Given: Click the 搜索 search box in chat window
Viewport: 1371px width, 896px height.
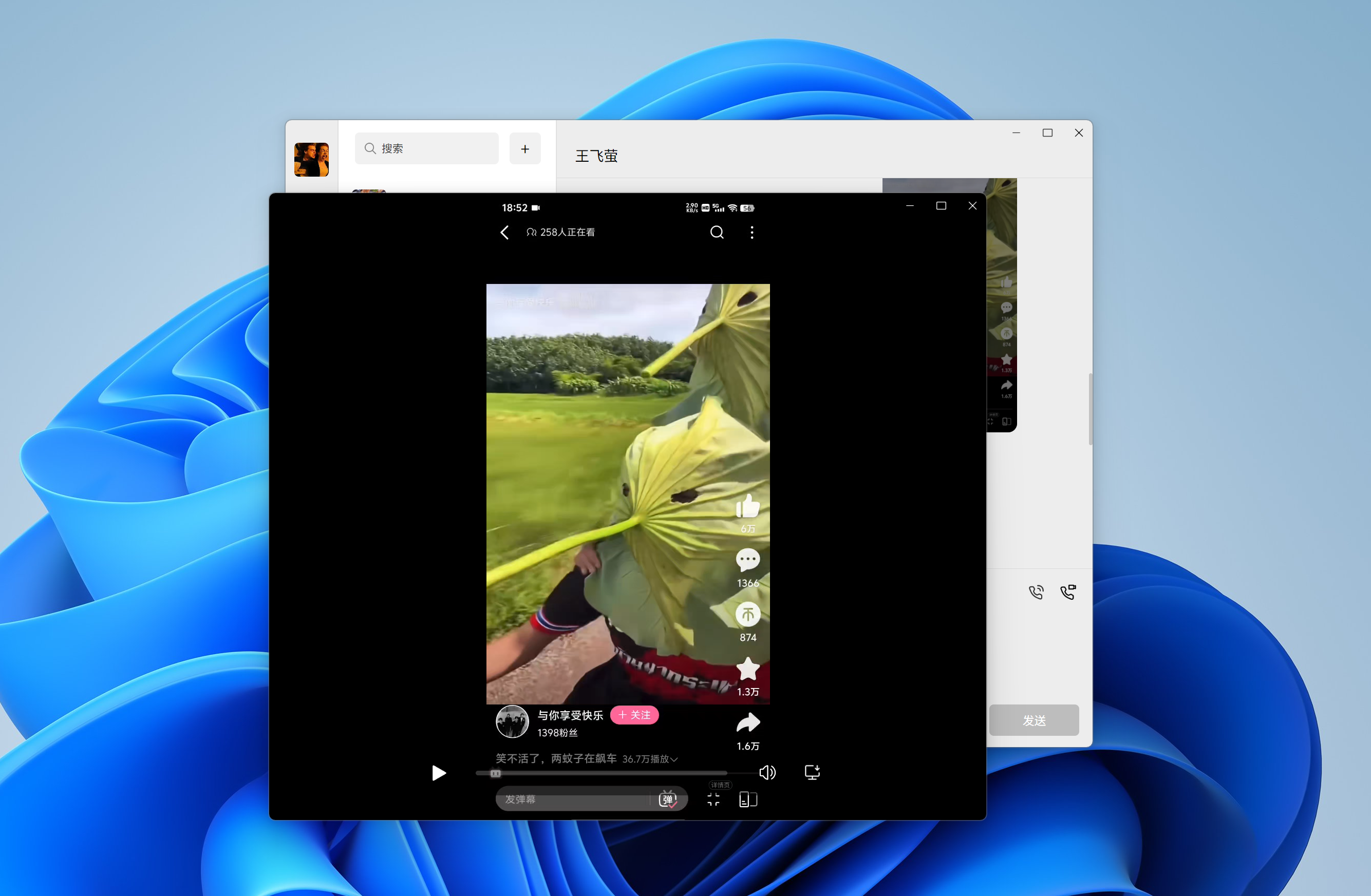Looking at the screenshot, I should (427, 148).
